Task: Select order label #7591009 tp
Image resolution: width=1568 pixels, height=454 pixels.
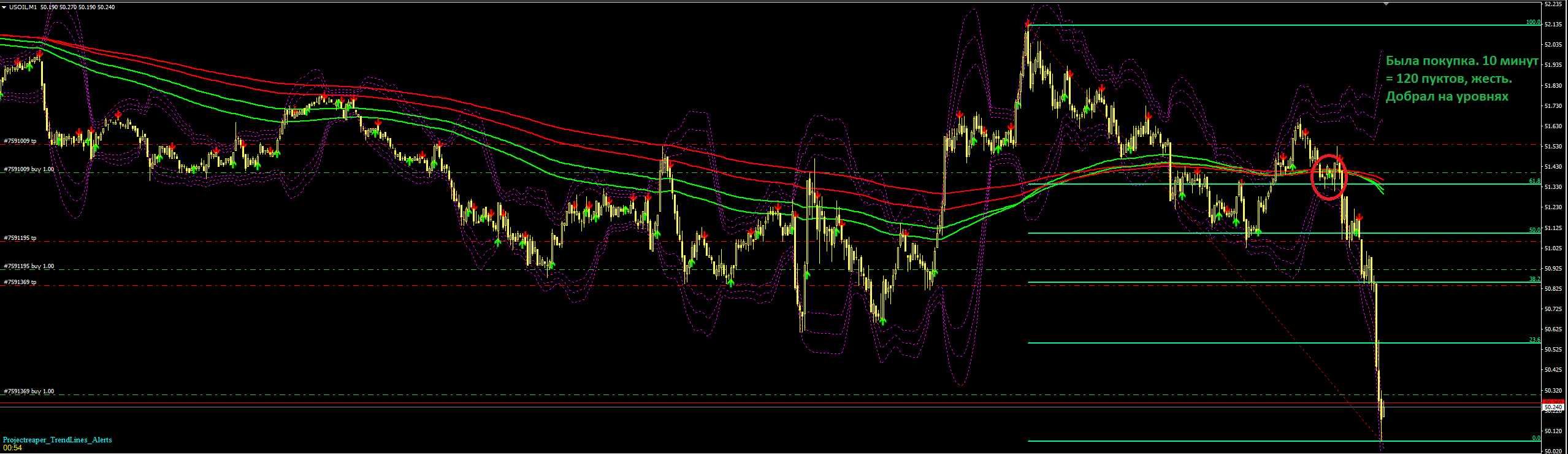Action: pos(20,141)
